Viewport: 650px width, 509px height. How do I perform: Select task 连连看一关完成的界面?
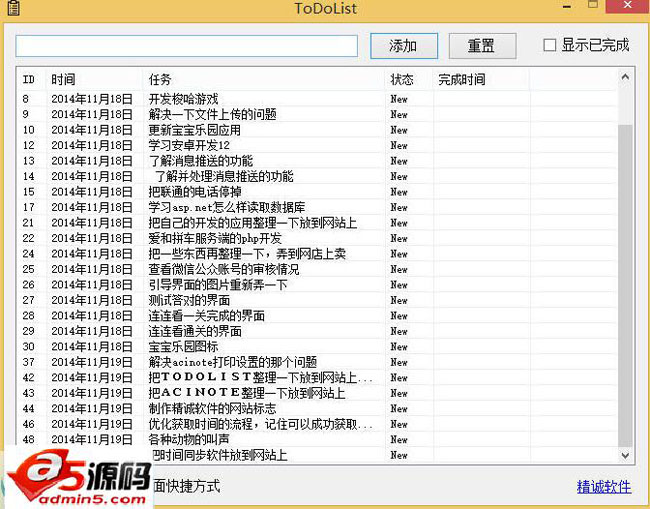pos(206,316)
